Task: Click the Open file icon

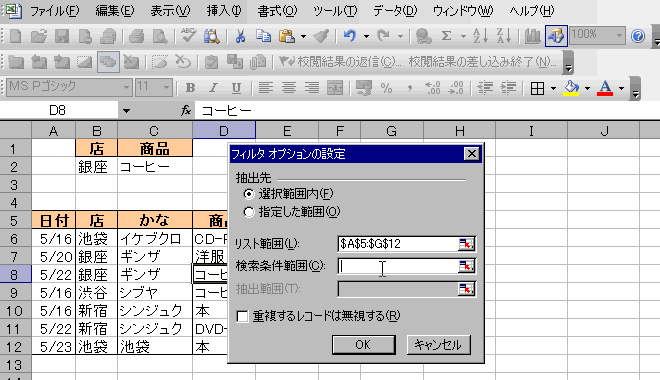Action: point(39,36)
